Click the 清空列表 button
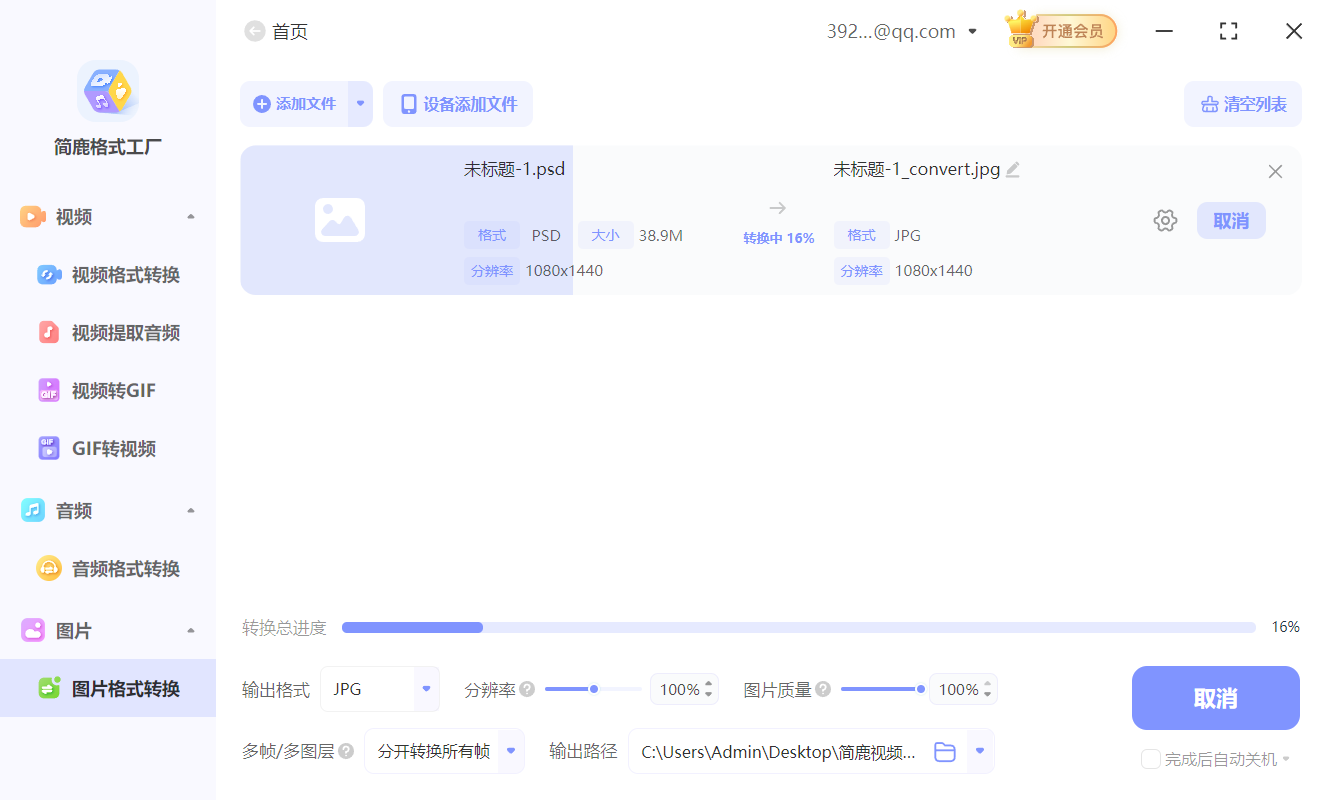Image resolution: width=1326 pixels, height=800 pixels. coord(1243,103)
